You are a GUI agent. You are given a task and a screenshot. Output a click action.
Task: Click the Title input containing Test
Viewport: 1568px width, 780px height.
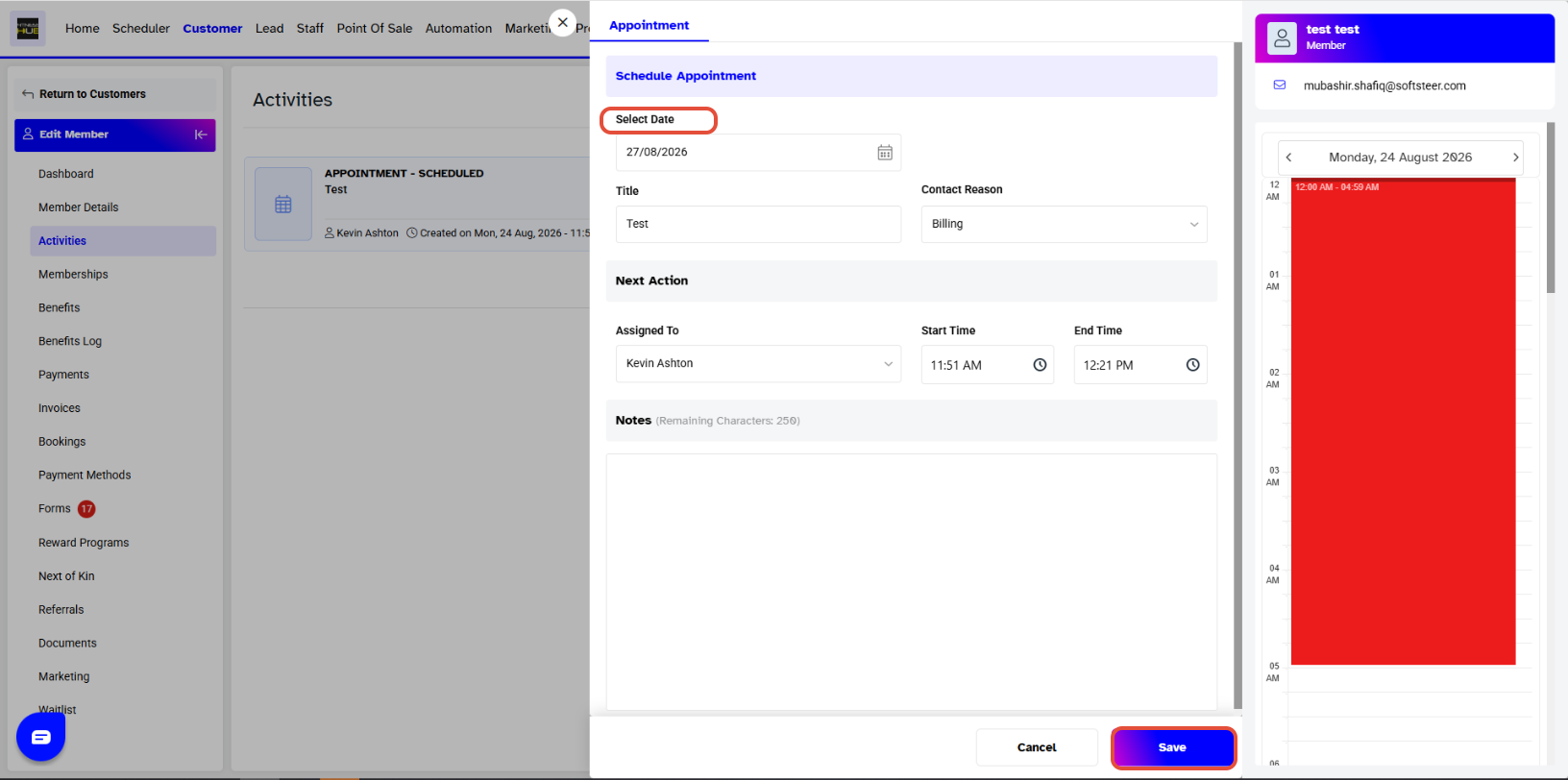[x=758, y=224]
